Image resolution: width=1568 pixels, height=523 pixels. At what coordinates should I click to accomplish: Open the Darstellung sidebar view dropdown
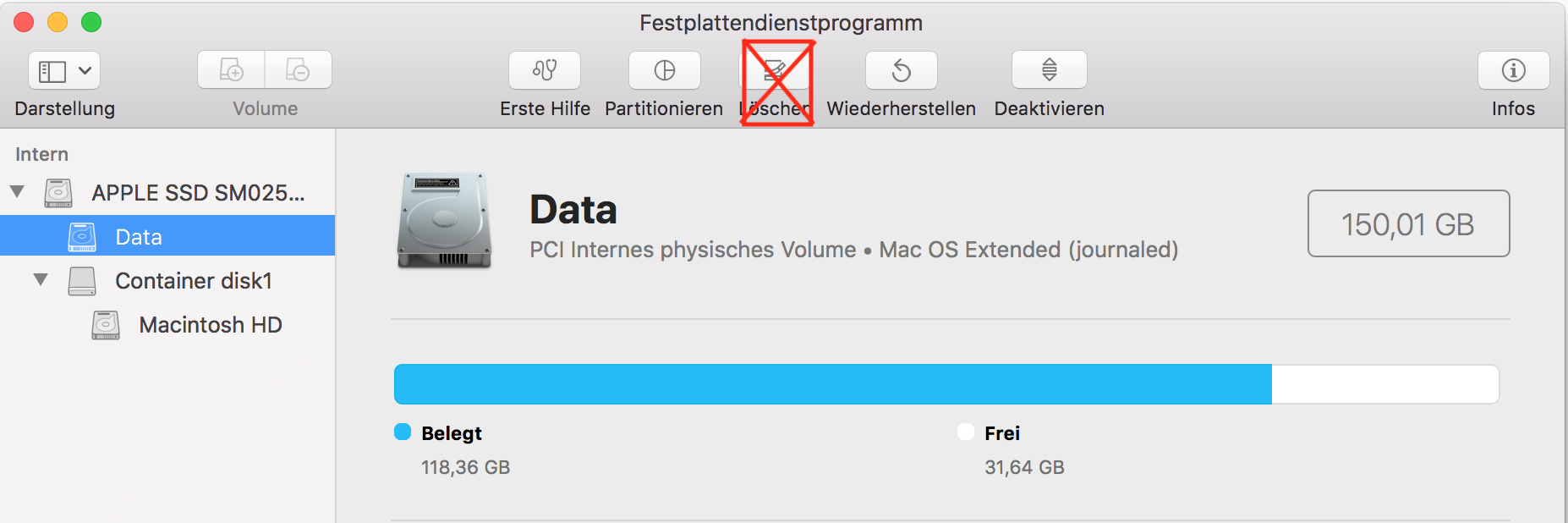64,70
